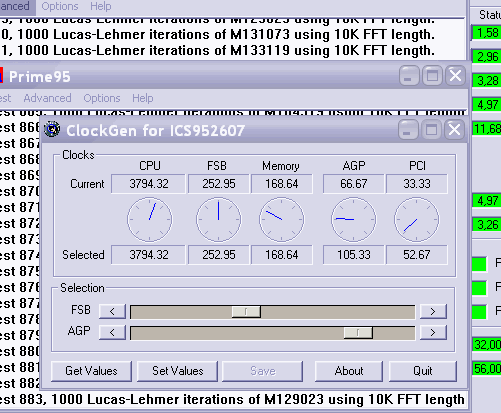The image size is (501, 413).
Task: Click the FSB slider thumb
Action: [x=246, y=312]
